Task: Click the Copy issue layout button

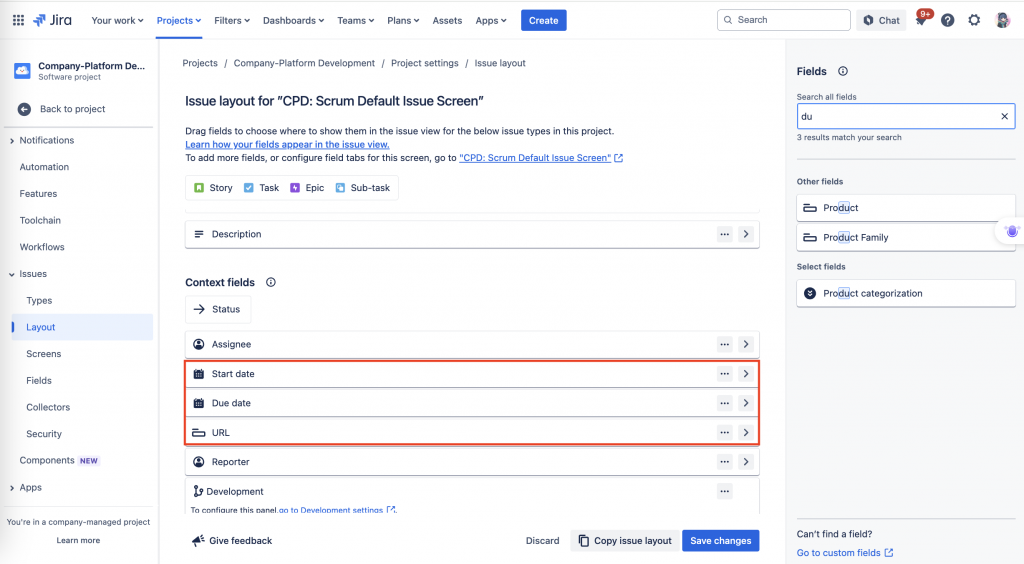Action: [625, 541]
